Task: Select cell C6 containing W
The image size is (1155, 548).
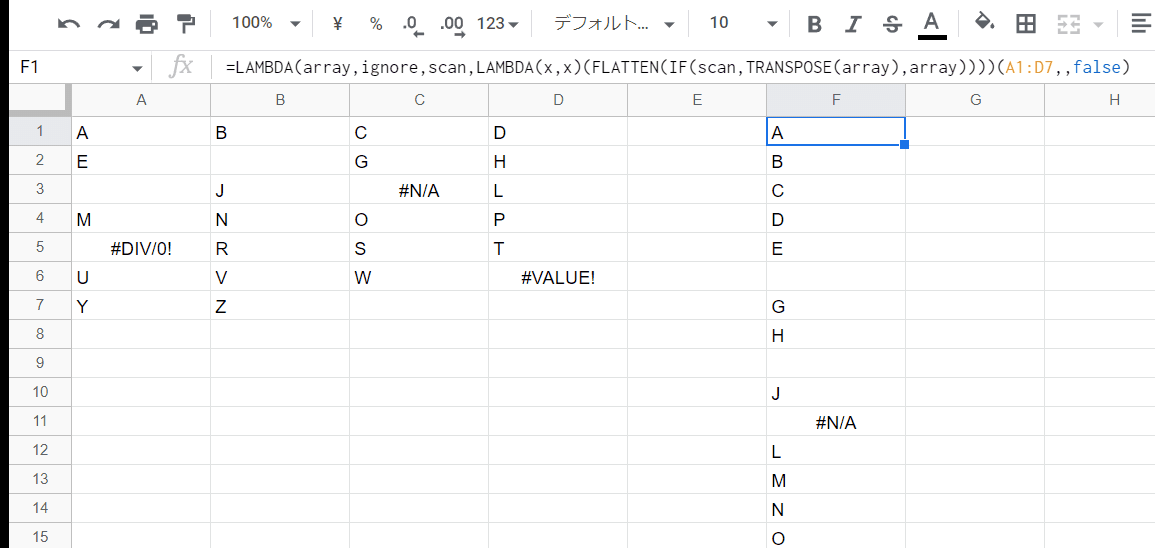Action: (419, 276)
